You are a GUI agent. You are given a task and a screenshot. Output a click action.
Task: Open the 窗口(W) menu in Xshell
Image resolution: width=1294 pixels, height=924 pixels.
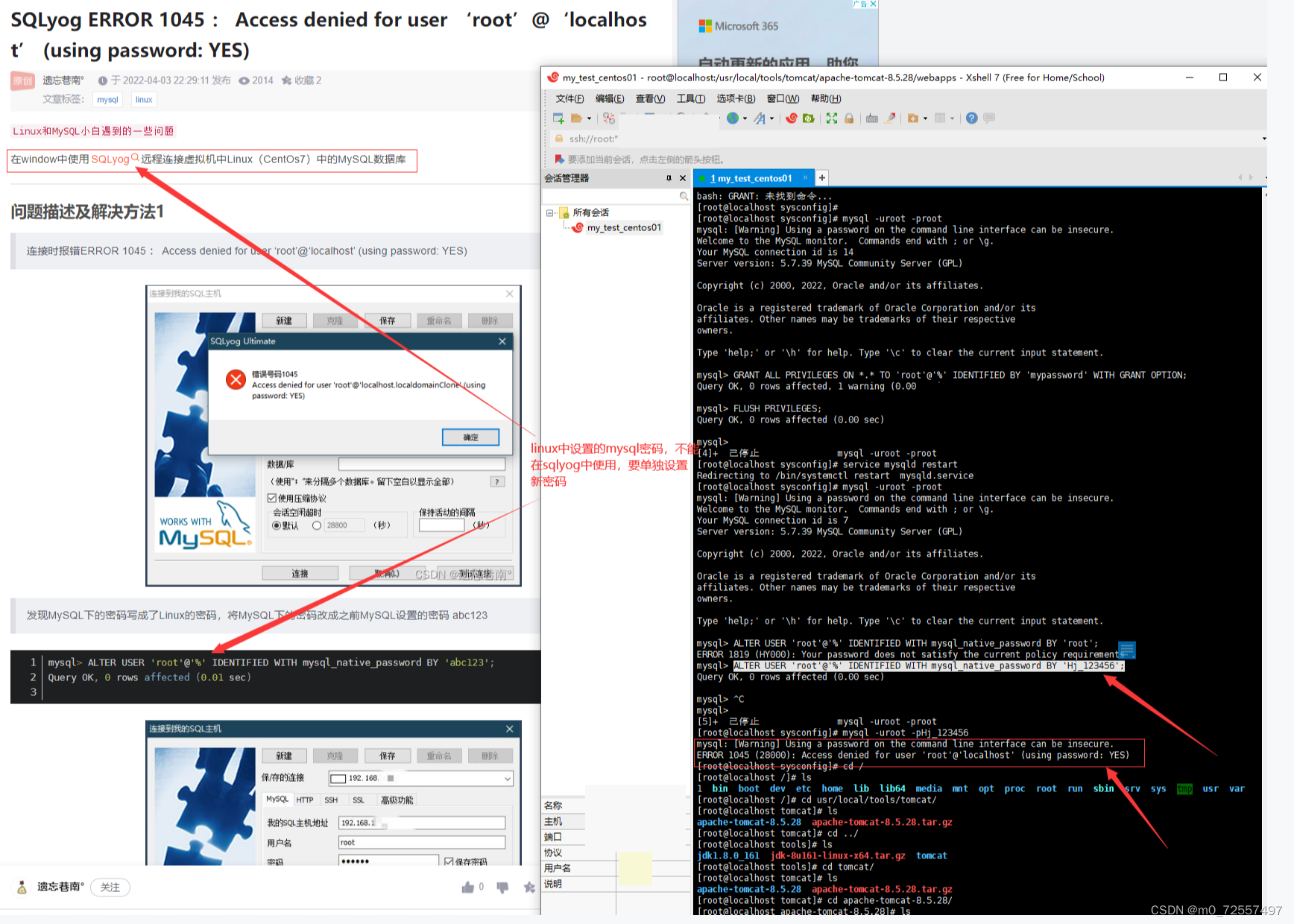[783, 98]
